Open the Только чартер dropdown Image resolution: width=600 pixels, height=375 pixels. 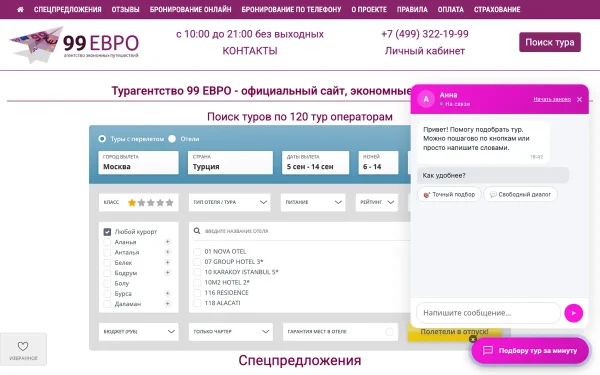pyautogui.click(x=231, y=332)
